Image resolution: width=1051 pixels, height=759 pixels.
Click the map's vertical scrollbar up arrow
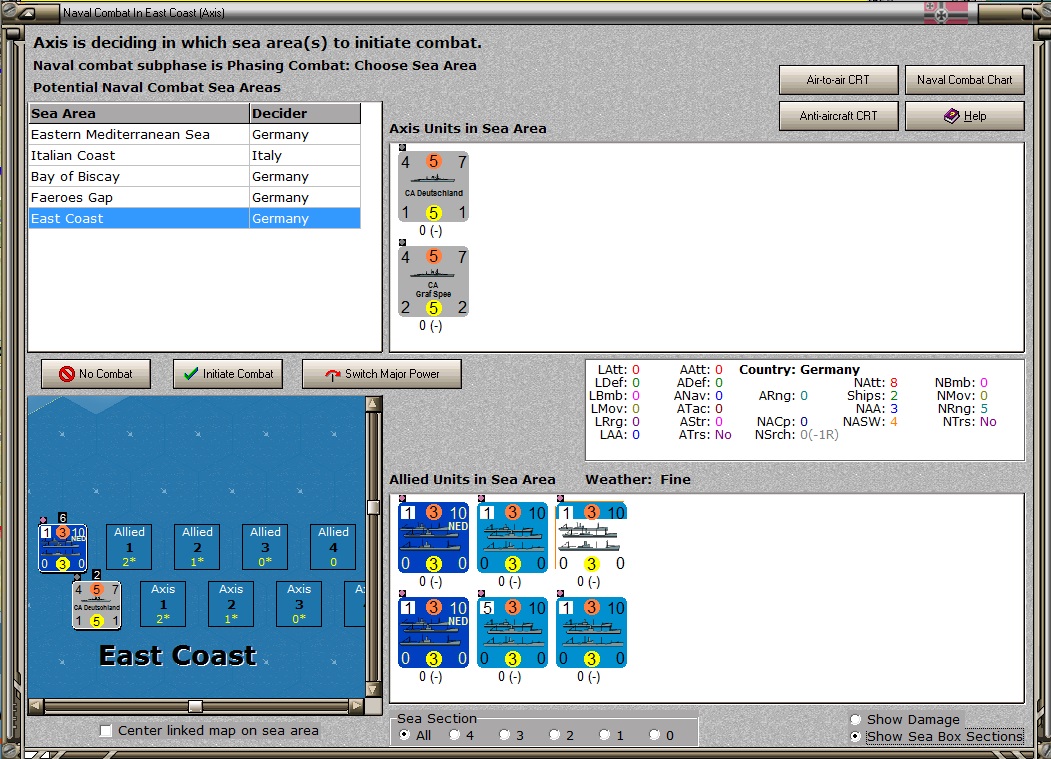click(373, 403)
